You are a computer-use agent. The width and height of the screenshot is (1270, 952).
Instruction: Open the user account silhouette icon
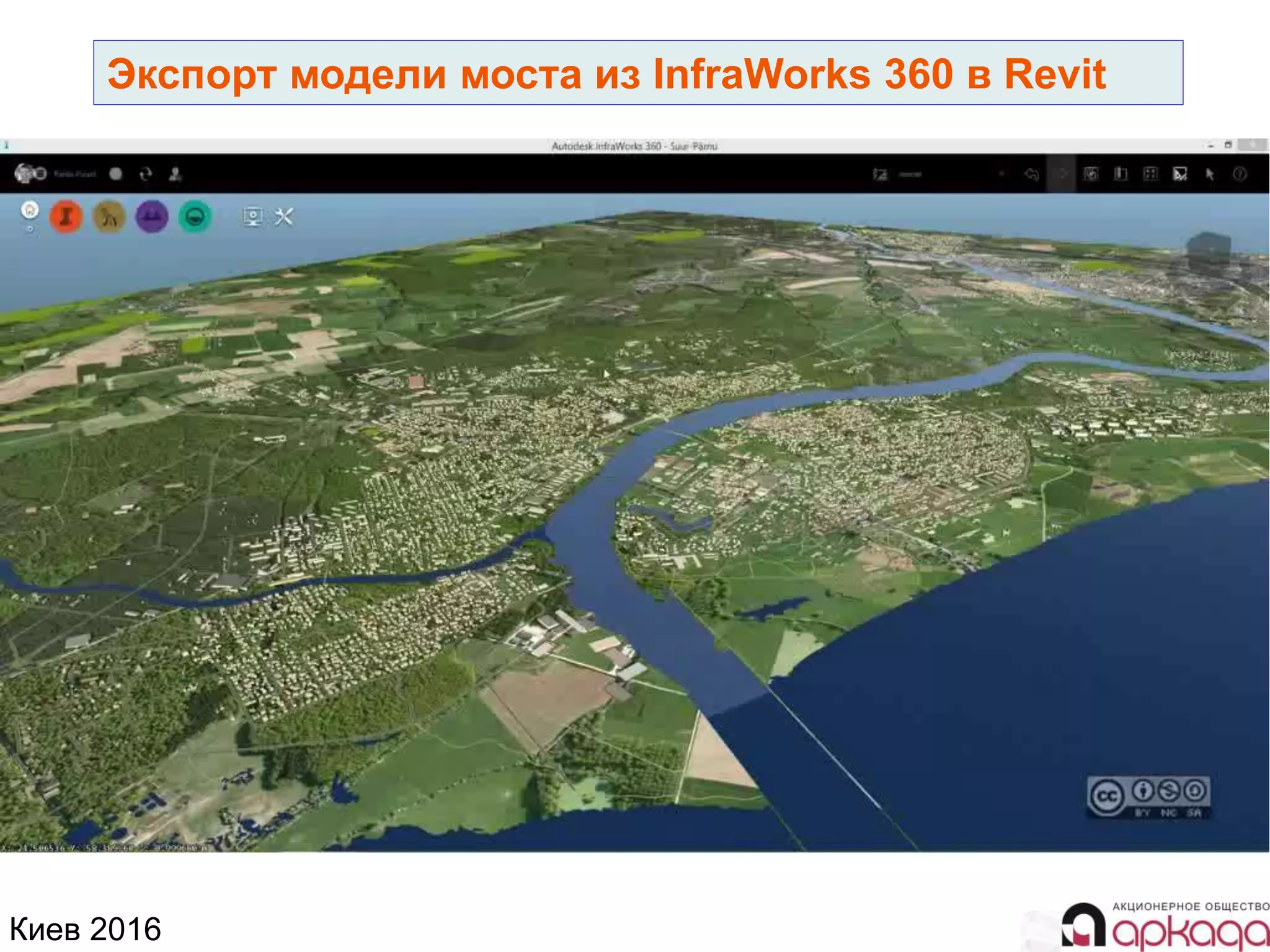175,174
